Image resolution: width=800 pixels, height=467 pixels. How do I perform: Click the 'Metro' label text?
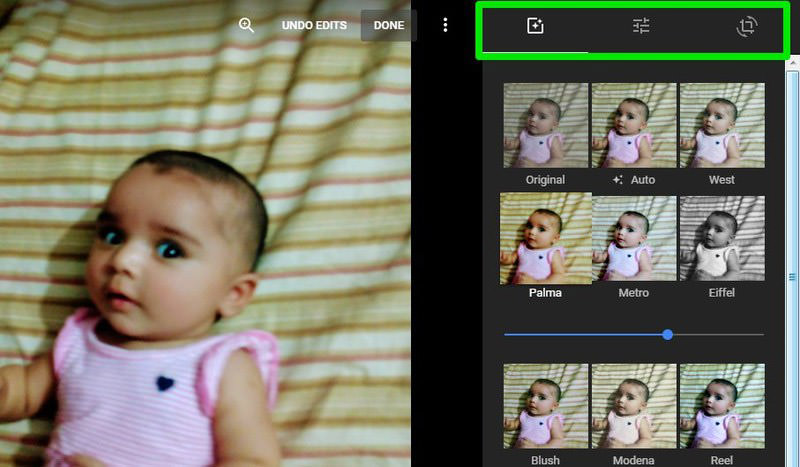pos(634,293)
